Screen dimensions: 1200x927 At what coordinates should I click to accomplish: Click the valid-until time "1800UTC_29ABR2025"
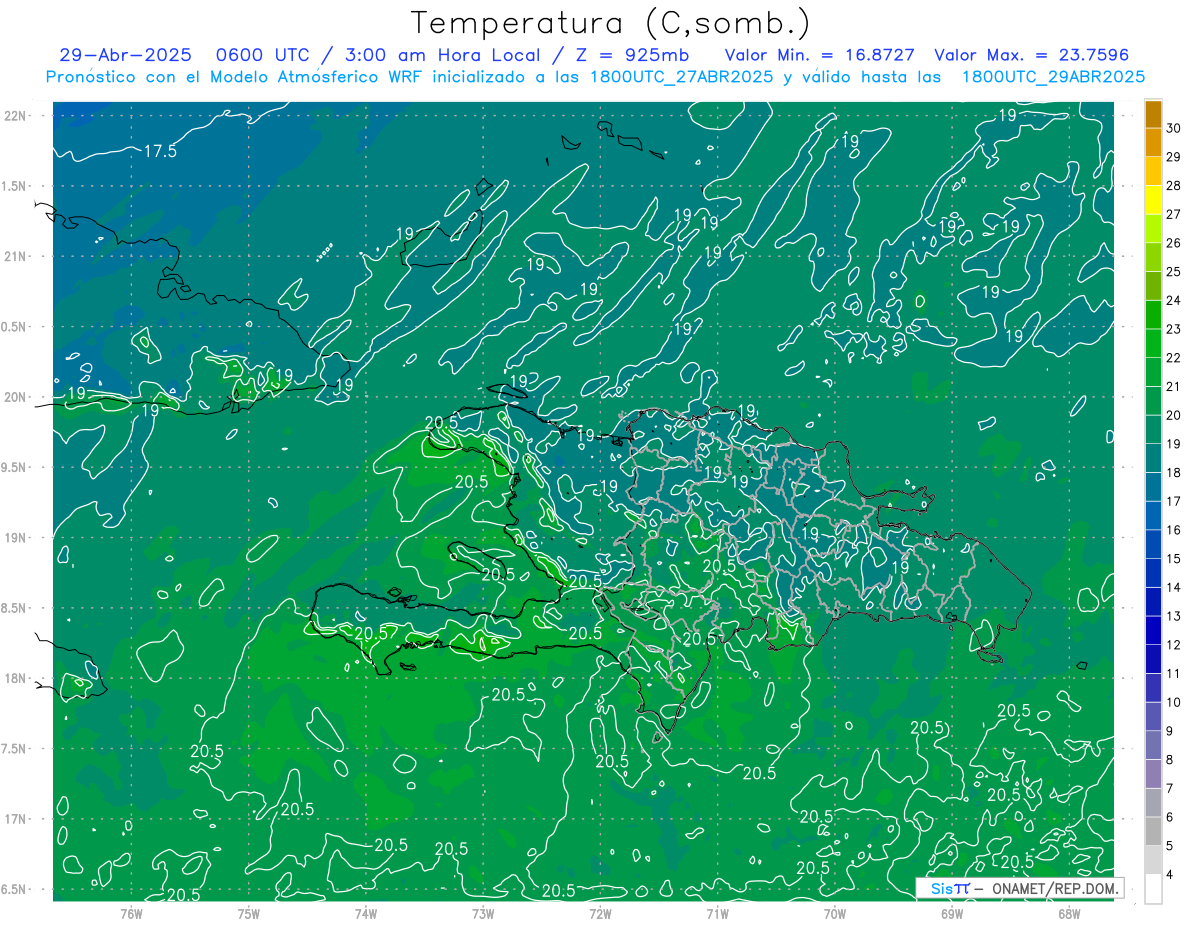tap(1053, 77)
